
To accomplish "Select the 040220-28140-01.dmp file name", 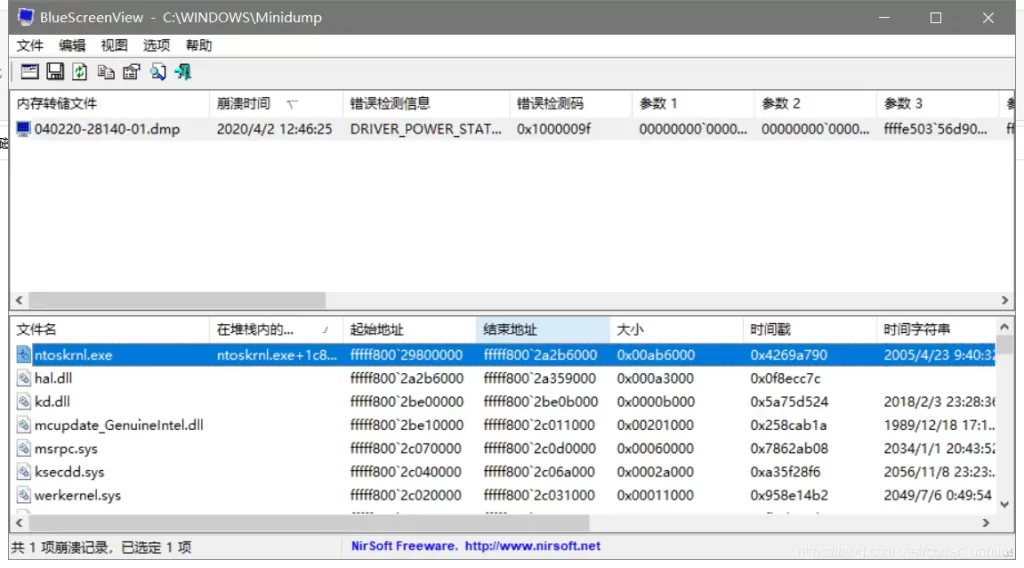I will coord(107,129).
